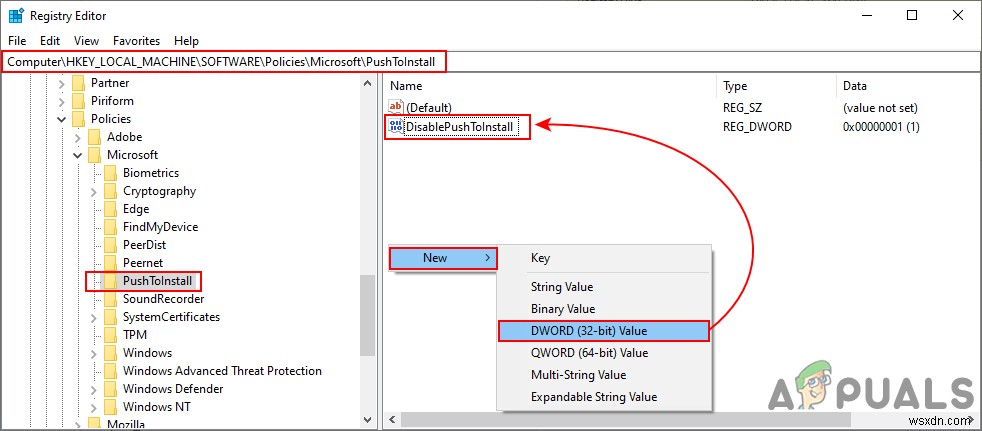Expand the Cryptography key
The image size is (982, 431).
click(x=93, y=191)
